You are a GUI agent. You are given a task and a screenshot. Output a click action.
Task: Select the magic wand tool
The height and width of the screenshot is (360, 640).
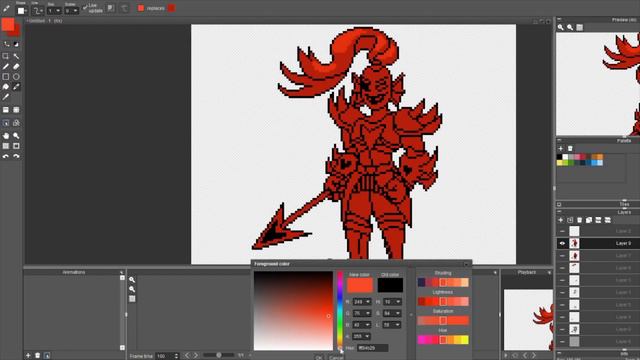click(16, 56)
